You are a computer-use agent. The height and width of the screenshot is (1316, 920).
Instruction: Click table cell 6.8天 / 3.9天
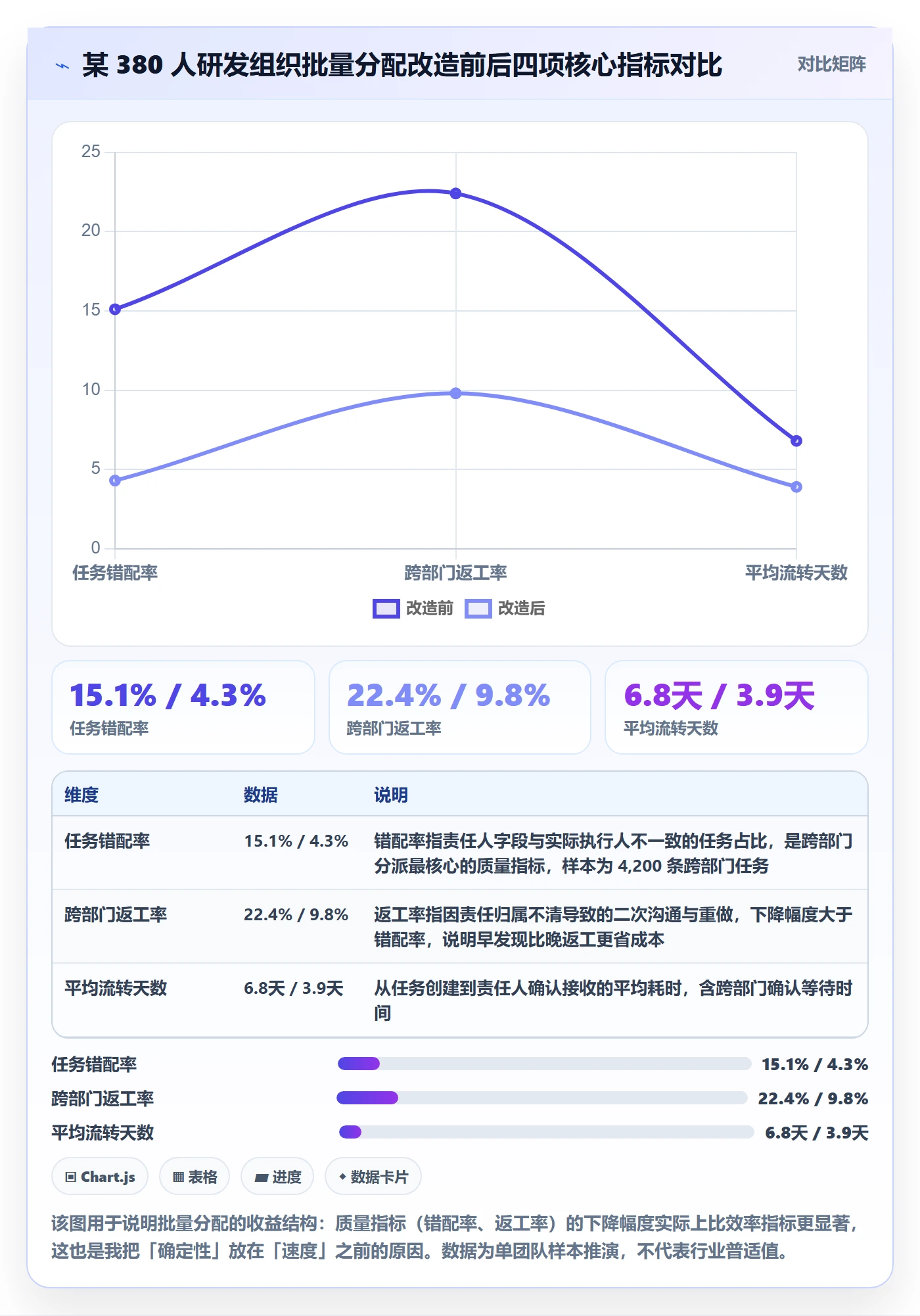294,989
